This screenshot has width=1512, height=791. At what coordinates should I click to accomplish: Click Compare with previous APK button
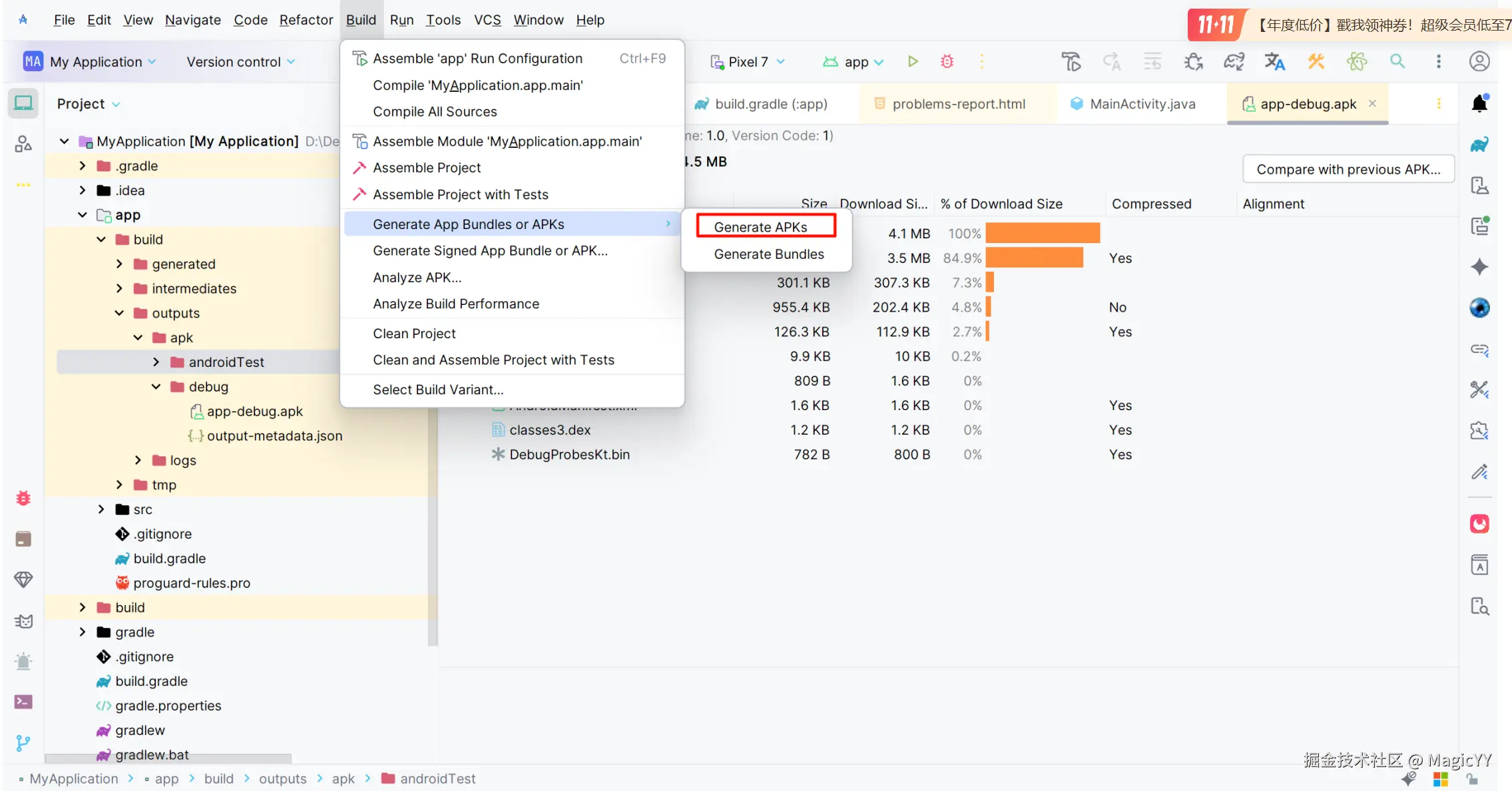click(x=1348, y=169)
